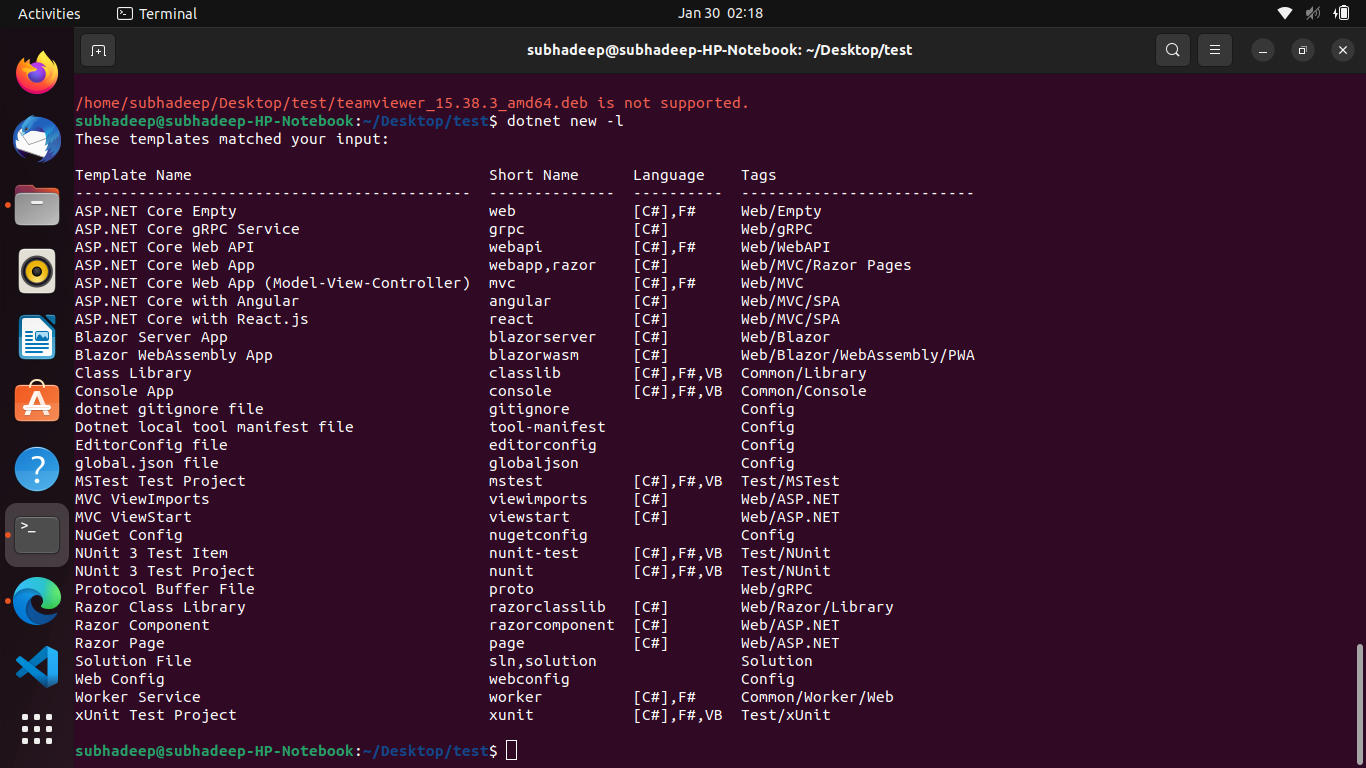Click the 'razorclasslib' short name
This screenshot has width=1366, height=768.
(x=547, y=607)
